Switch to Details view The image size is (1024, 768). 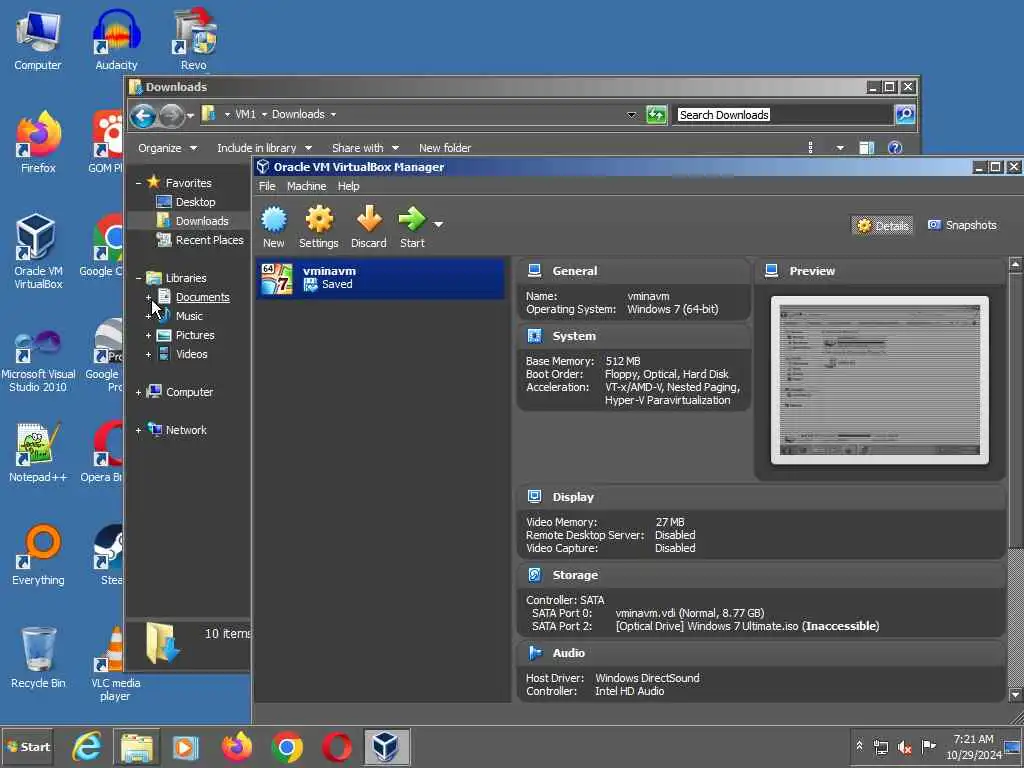[883, 225]
